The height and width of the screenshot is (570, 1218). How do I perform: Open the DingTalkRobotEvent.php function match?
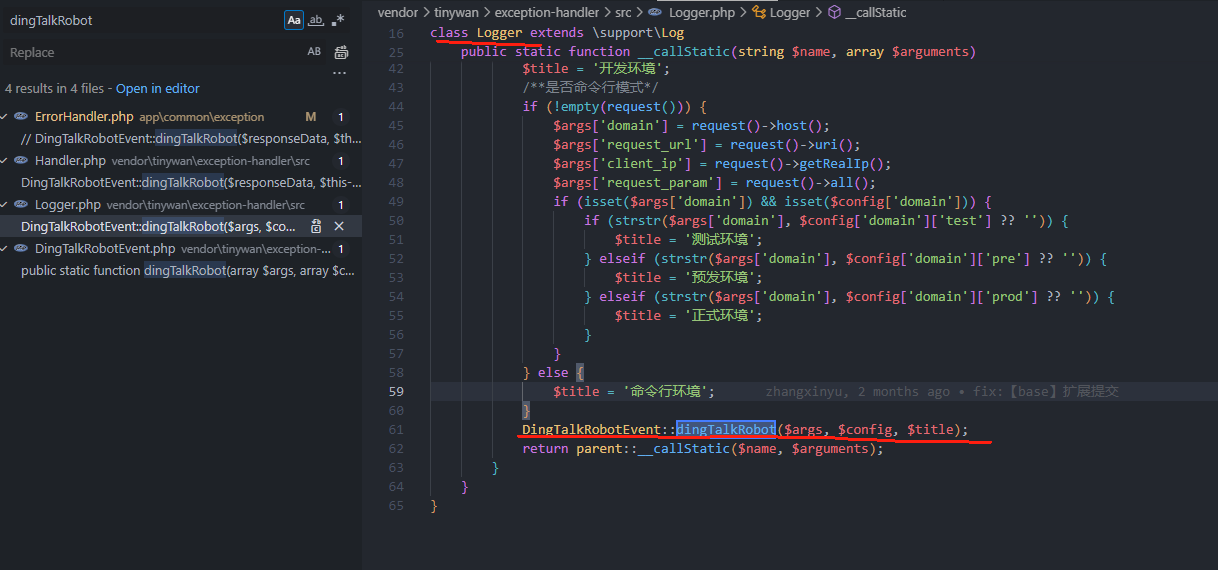click(178, 271)
